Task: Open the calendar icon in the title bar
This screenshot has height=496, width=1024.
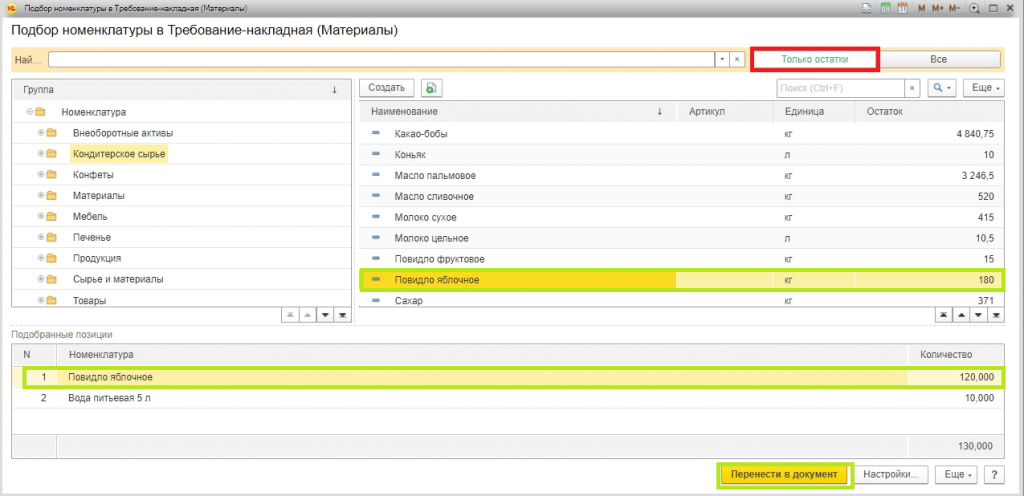Action: point(903,8)
